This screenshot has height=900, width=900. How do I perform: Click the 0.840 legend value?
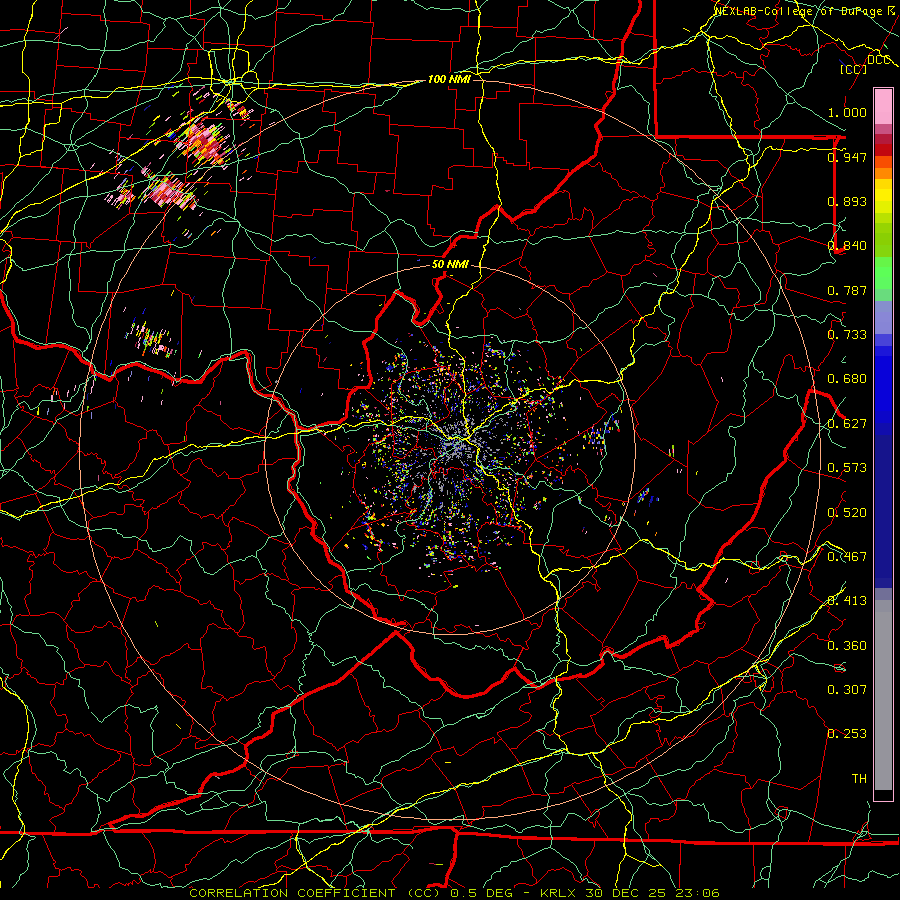coord(847,246)
